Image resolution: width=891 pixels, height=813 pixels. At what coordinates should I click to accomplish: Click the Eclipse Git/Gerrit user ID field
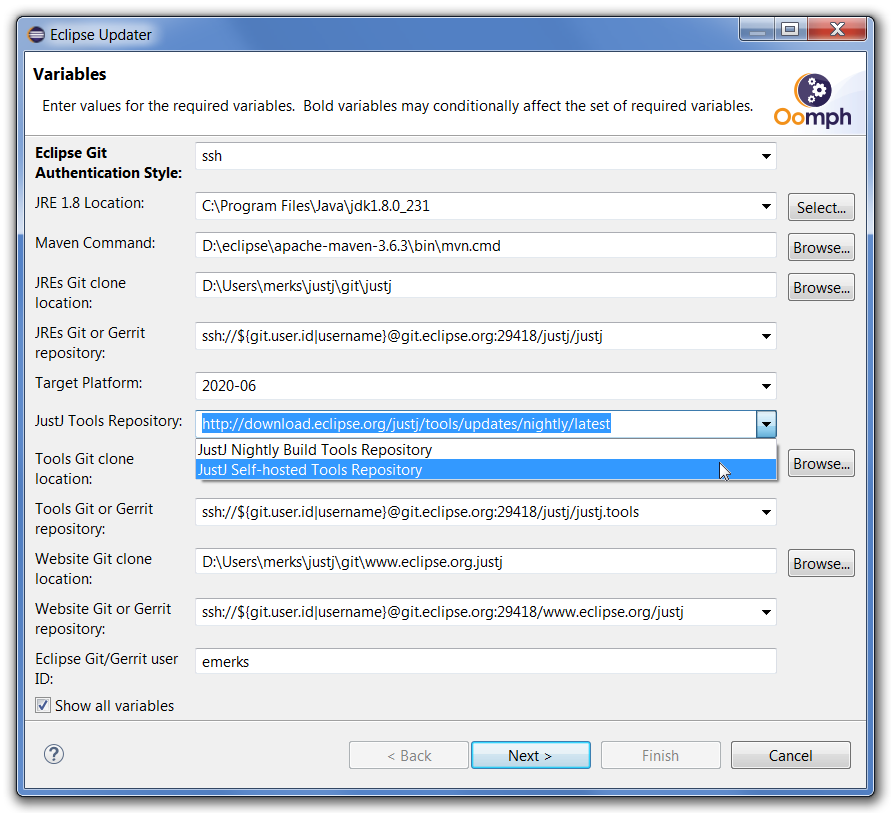click(486, 661)
